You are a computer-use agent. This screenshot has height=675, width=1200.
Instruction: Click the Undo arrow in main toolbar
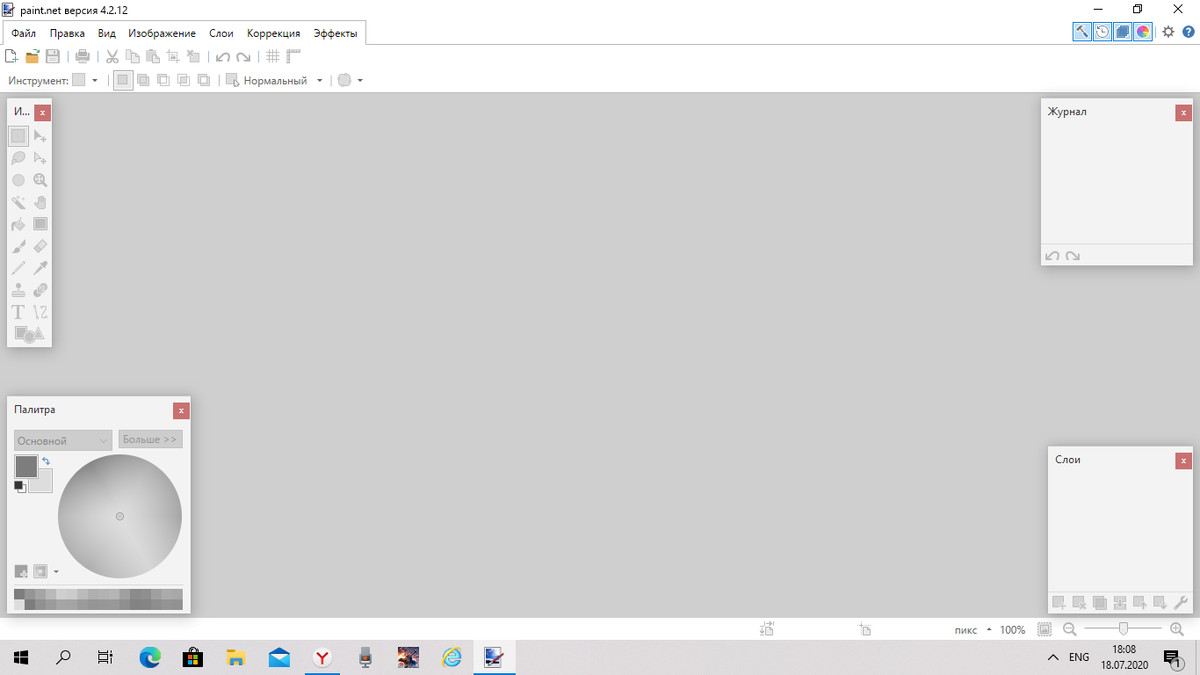pyautogui.click(x=222, y=57)
